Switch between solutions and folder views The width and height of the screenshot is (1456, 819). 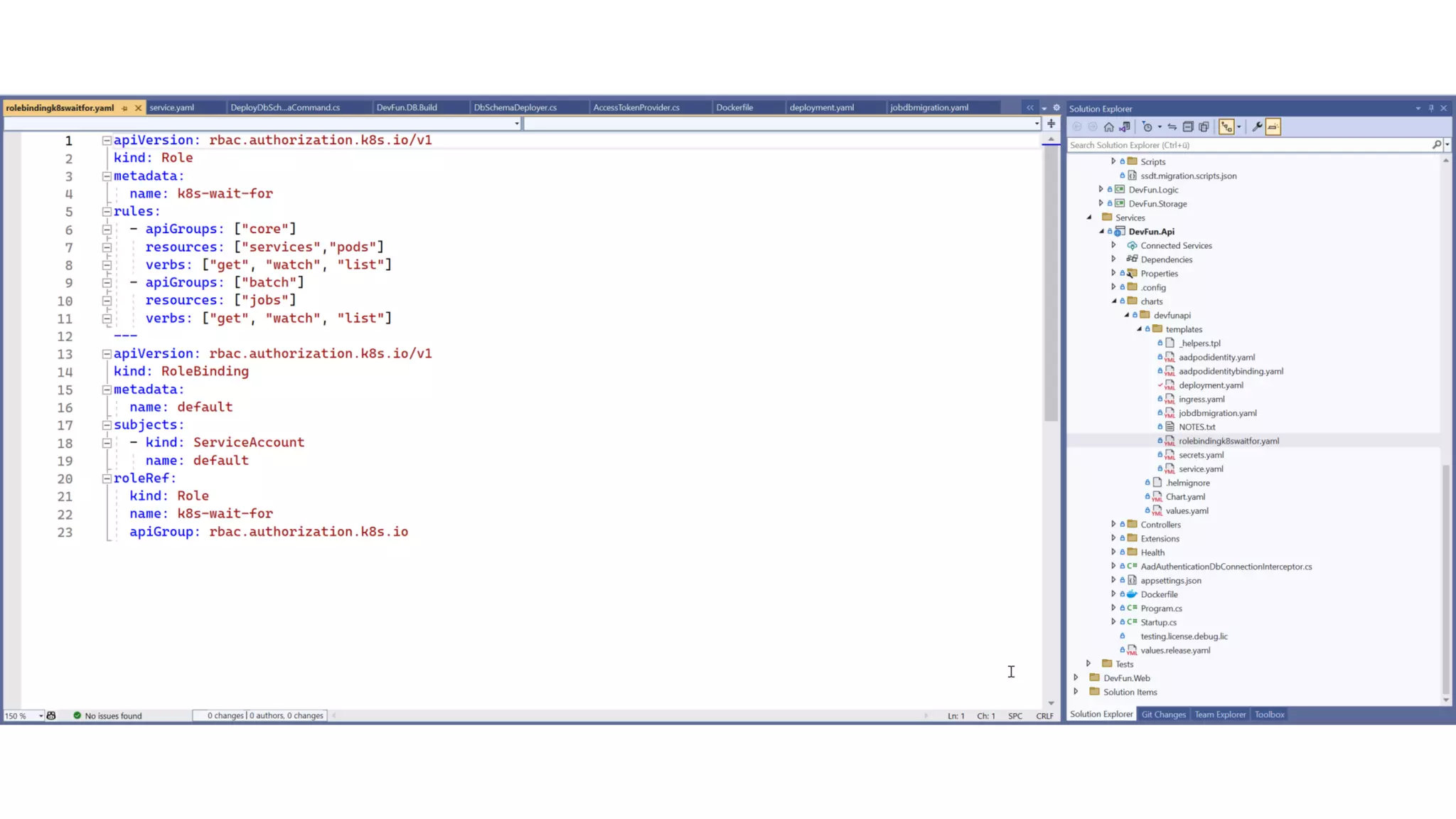1125,127
